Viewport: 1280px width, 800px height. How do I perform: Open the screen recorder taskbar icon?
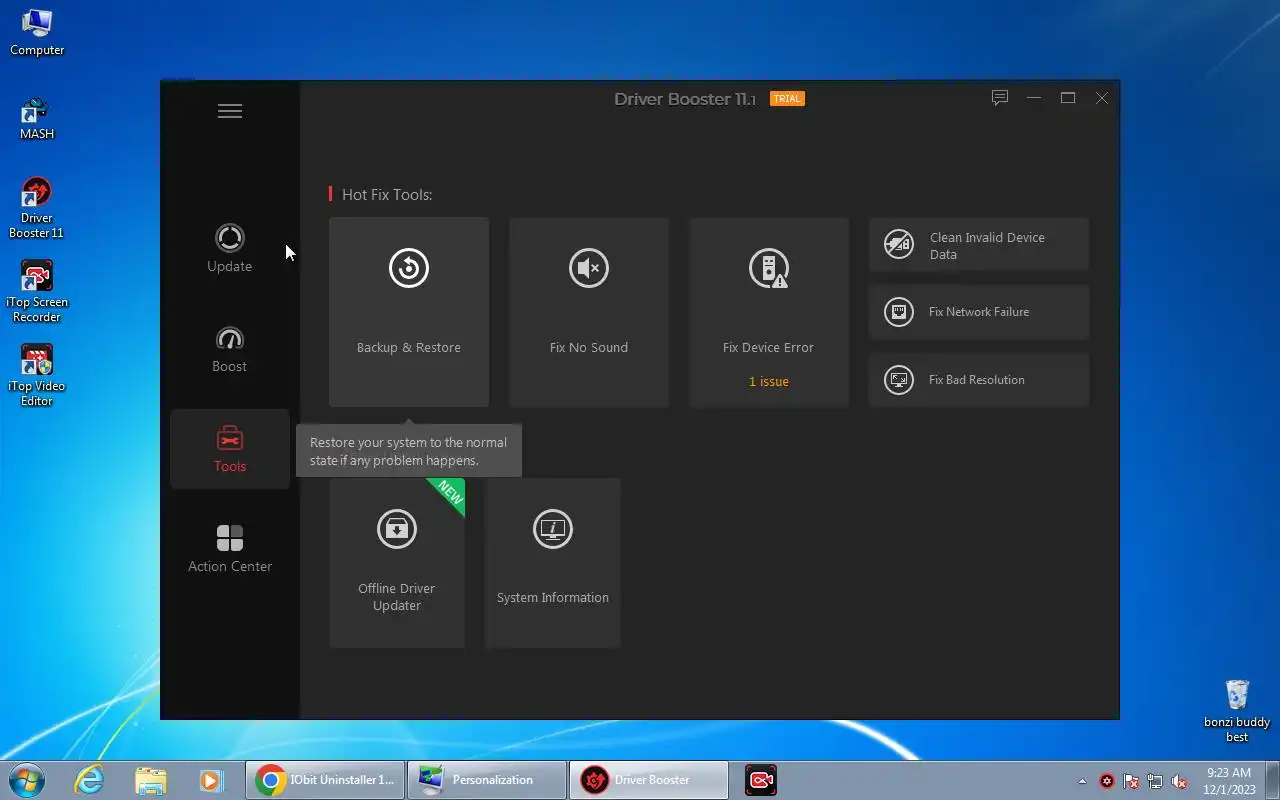pyautogui.click(x=761, y=780)
